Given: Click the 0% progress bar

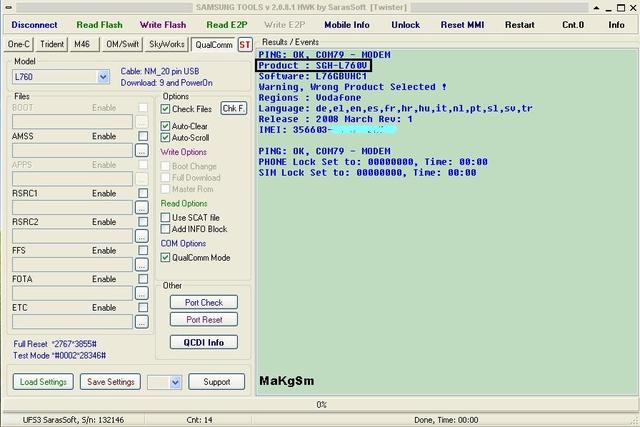Looking at the screenshot, I should [x=321, y=405].
